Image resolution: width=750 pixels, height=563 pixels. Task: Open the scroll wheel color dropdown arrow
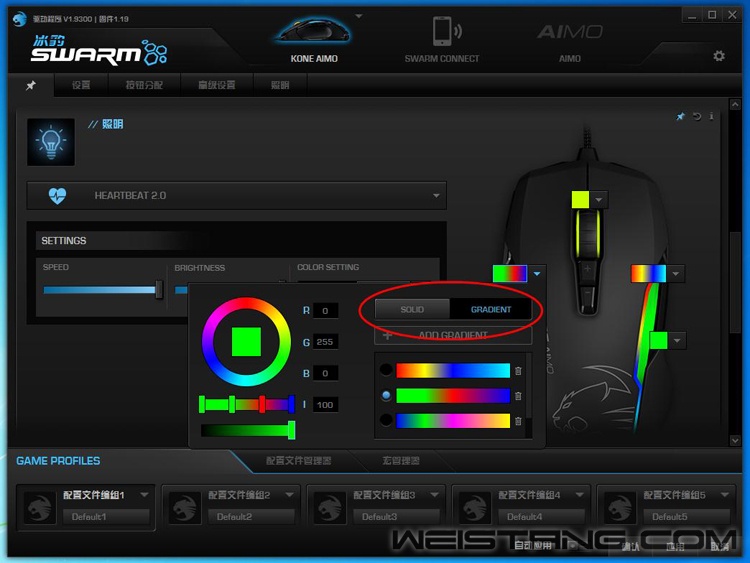pos(599,200)
